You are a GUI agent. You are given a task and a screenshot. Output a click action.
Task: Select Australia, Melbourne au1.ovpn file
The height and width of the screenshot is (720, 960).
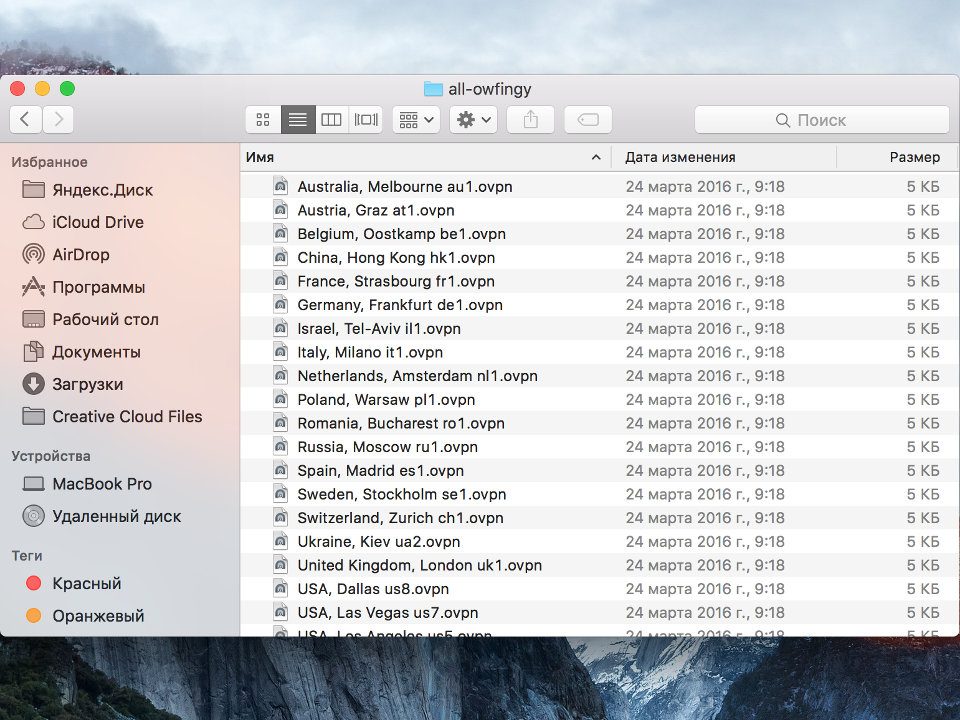point(599,186)
